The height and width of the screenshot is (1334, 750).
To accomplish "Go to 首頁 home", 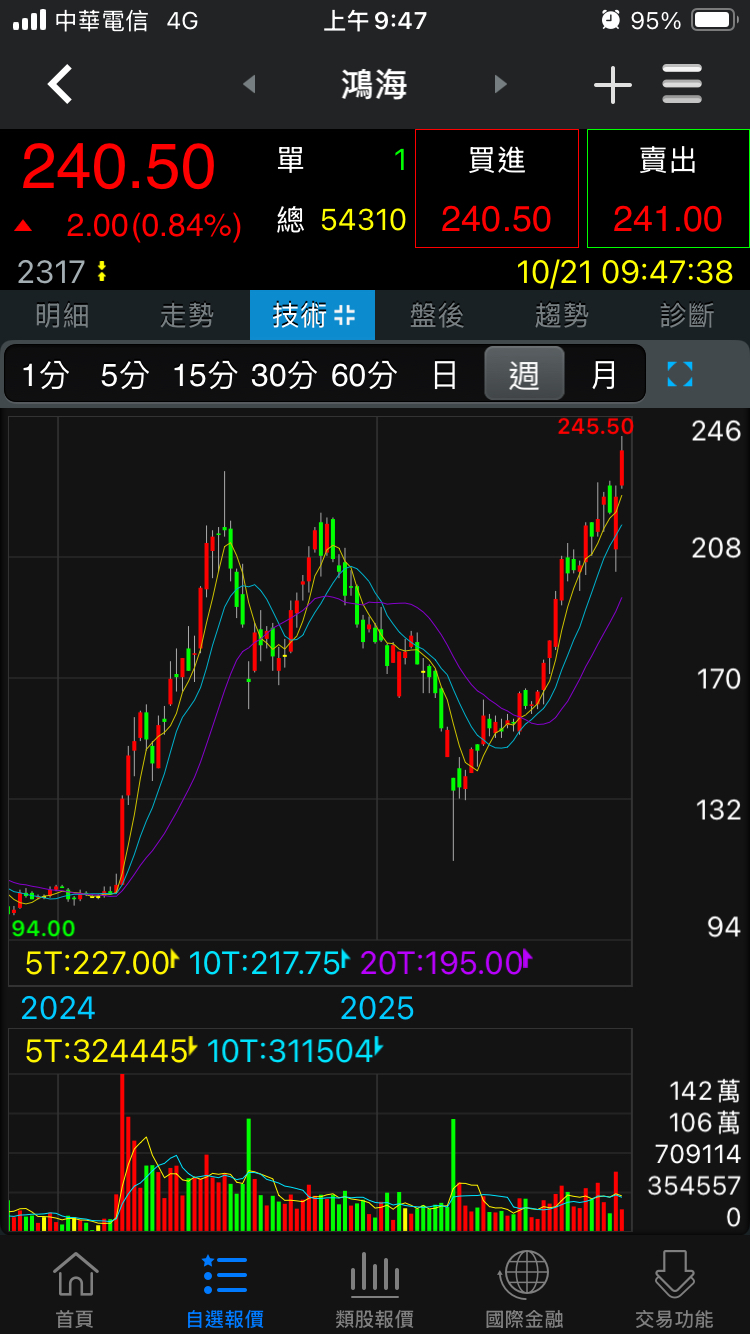I will pos(75,1290).
